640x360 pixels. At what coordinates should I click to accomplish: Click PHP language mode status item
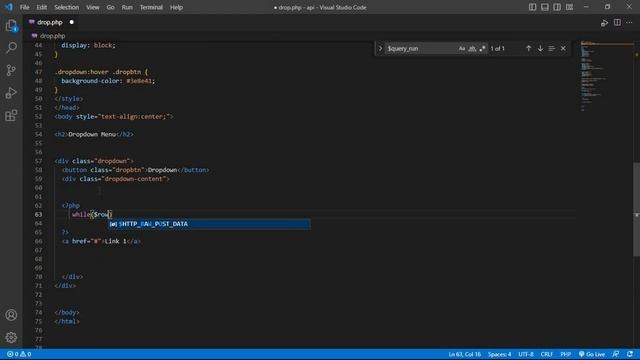click(565, 354)
